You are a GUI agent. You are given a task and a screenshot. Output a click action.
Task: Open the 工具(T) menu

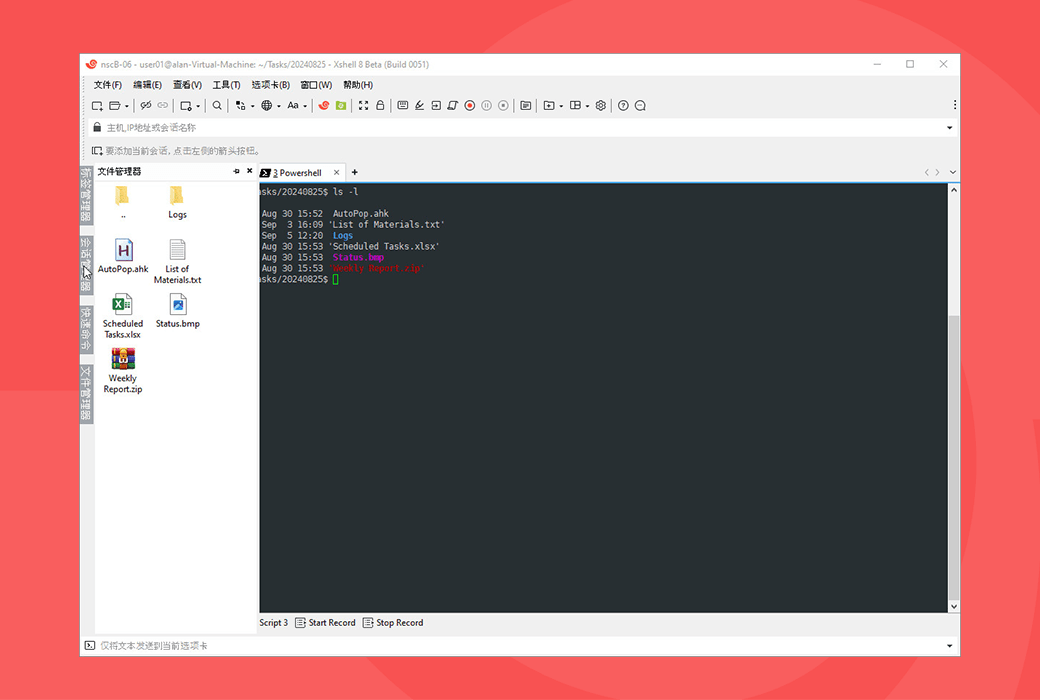(226, 85)
